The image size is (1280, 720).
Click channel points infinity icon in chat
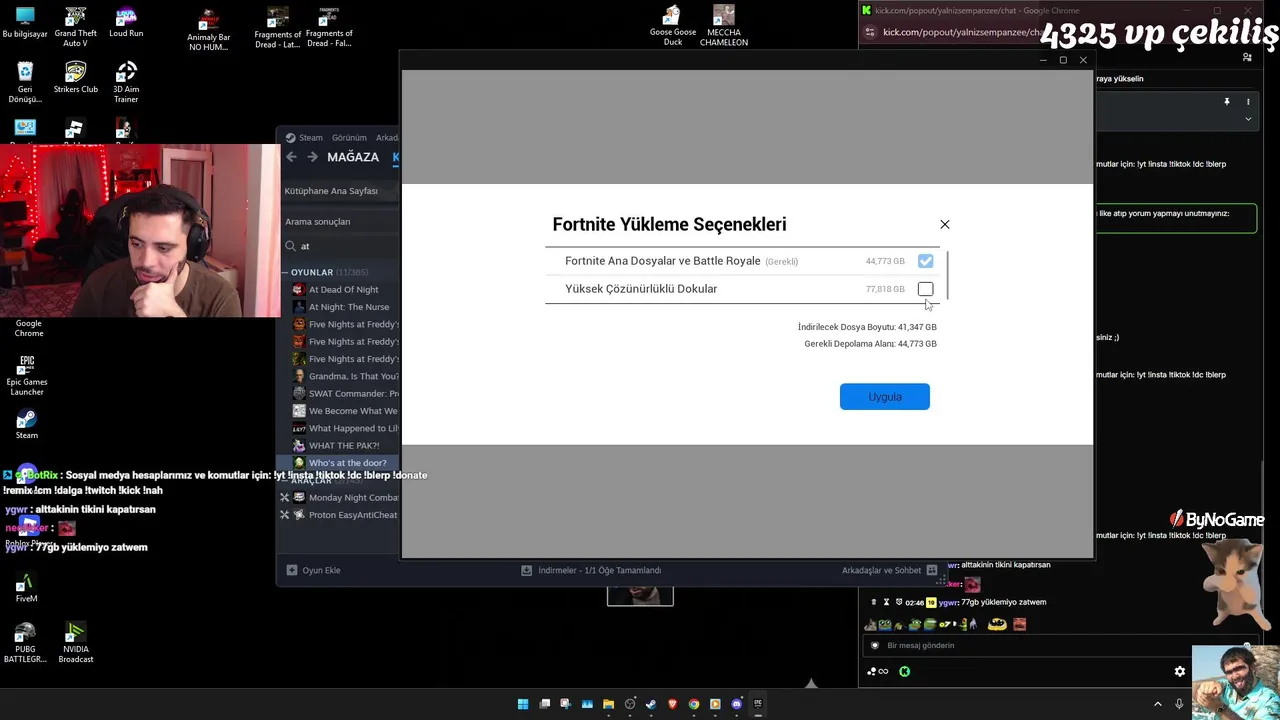pyautogui.click(x=878, y=672)
